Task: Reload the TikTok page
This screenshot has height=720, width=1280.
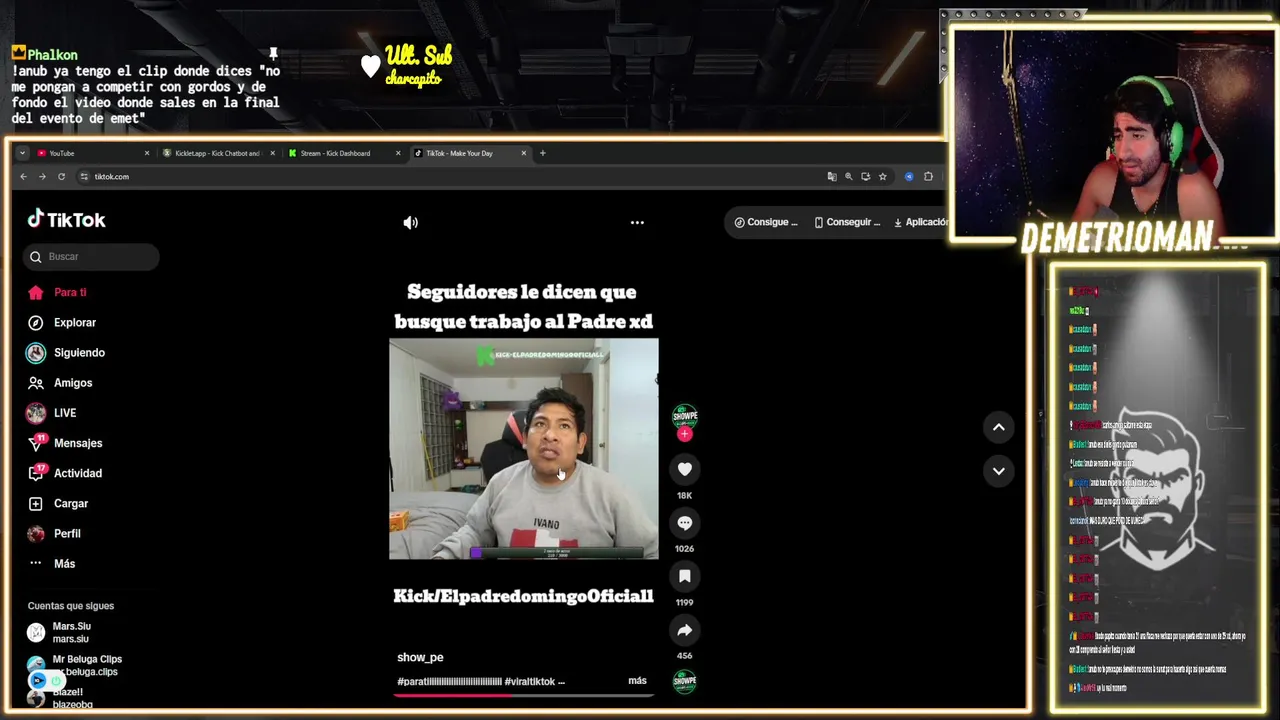Action: 61,177
